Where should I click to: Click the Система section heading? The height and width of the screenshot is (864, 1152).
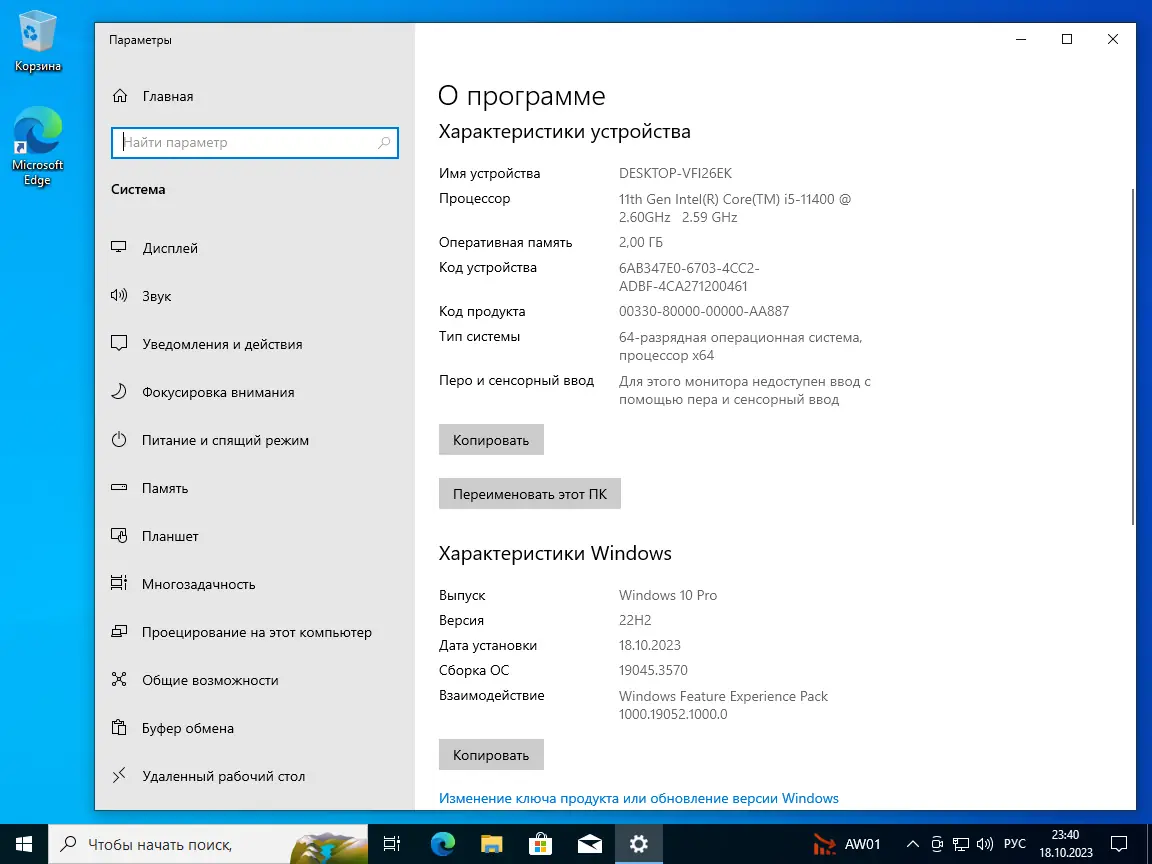138,190
